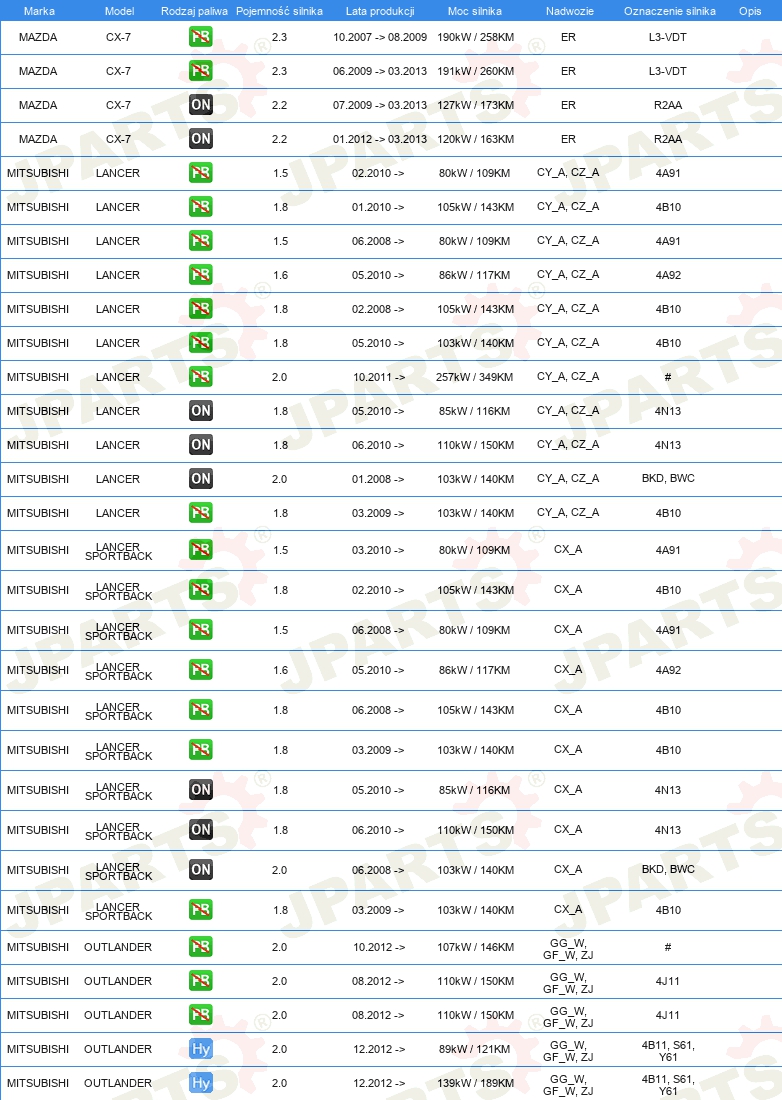The width and height of the screenshot is (782, 1100).
Task: Select BKD, BWC engine code in Lancer 01.2008 row
Action: pos(668,478)
